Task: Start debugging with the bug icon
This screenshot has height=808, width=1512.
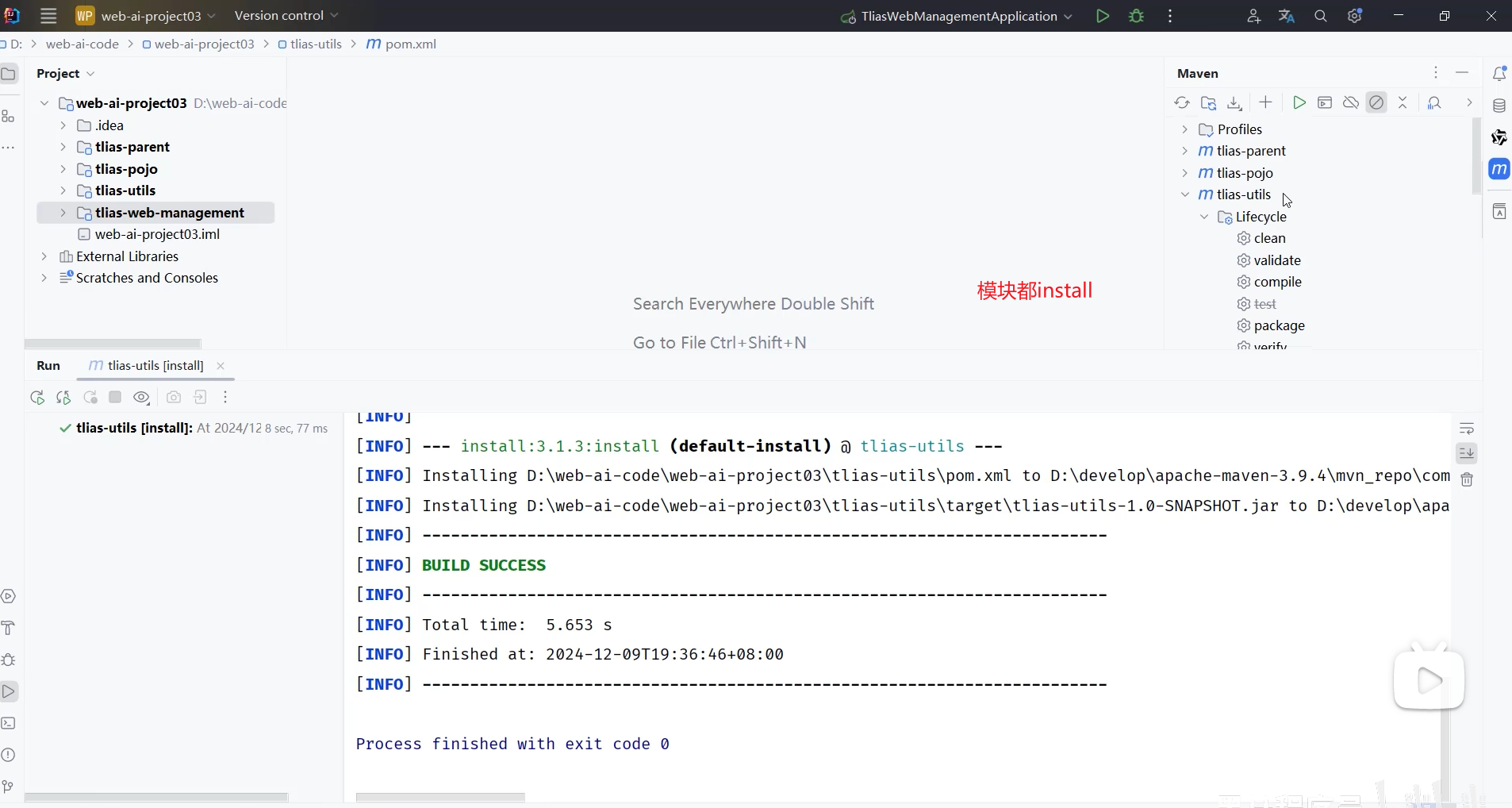Action: [x=1136, y=16]
